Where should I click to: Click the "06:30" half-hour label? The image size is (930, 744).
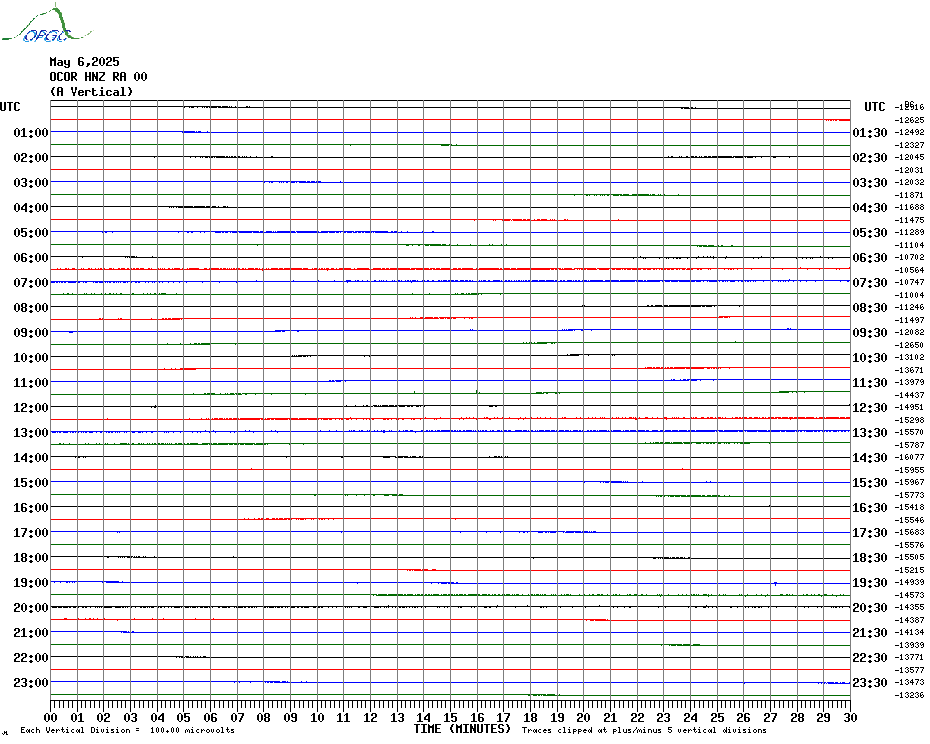[x=870, y=257]
